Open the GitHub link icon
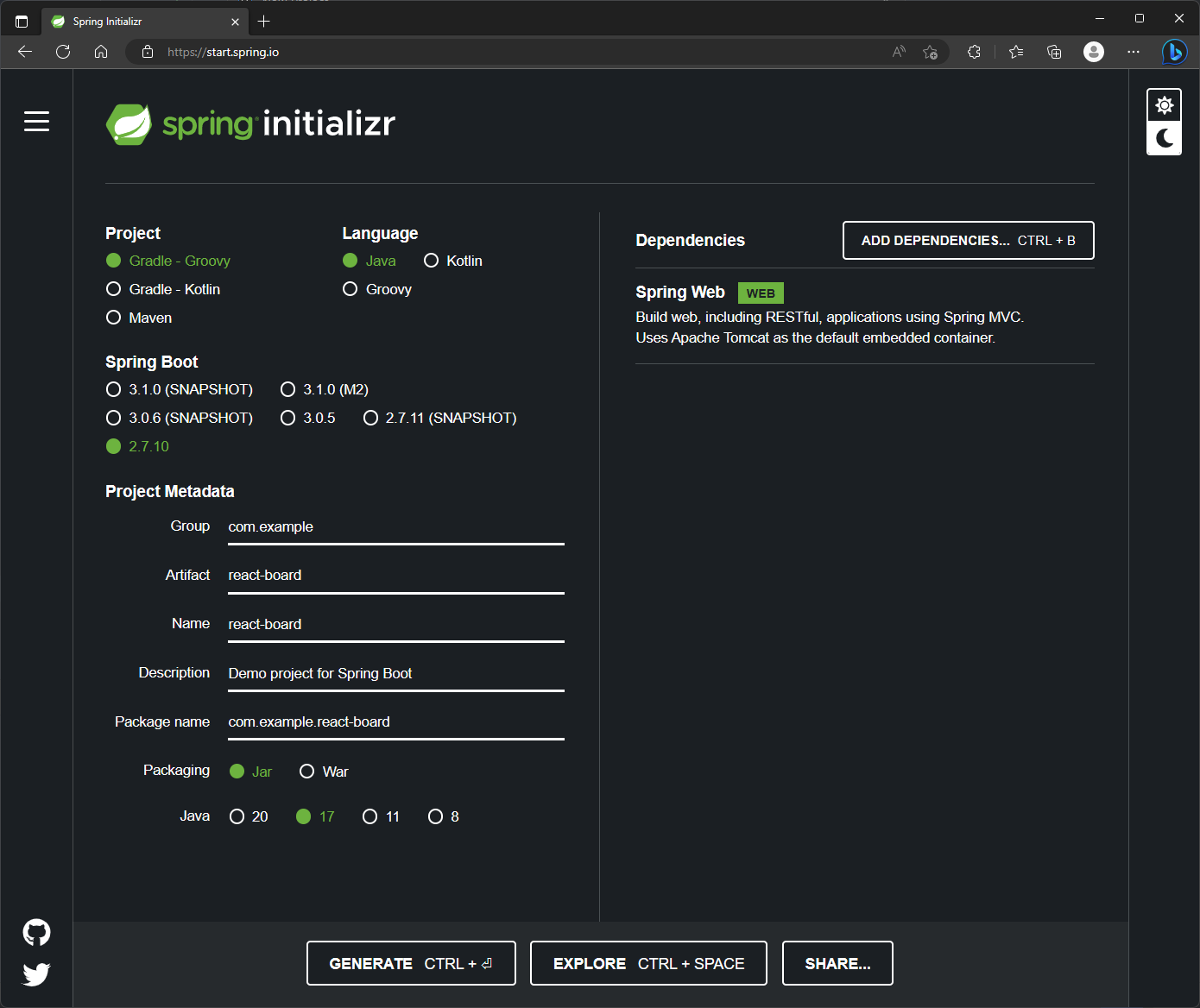This screenshot has width=1200, height=1008. tap(36, 932)
